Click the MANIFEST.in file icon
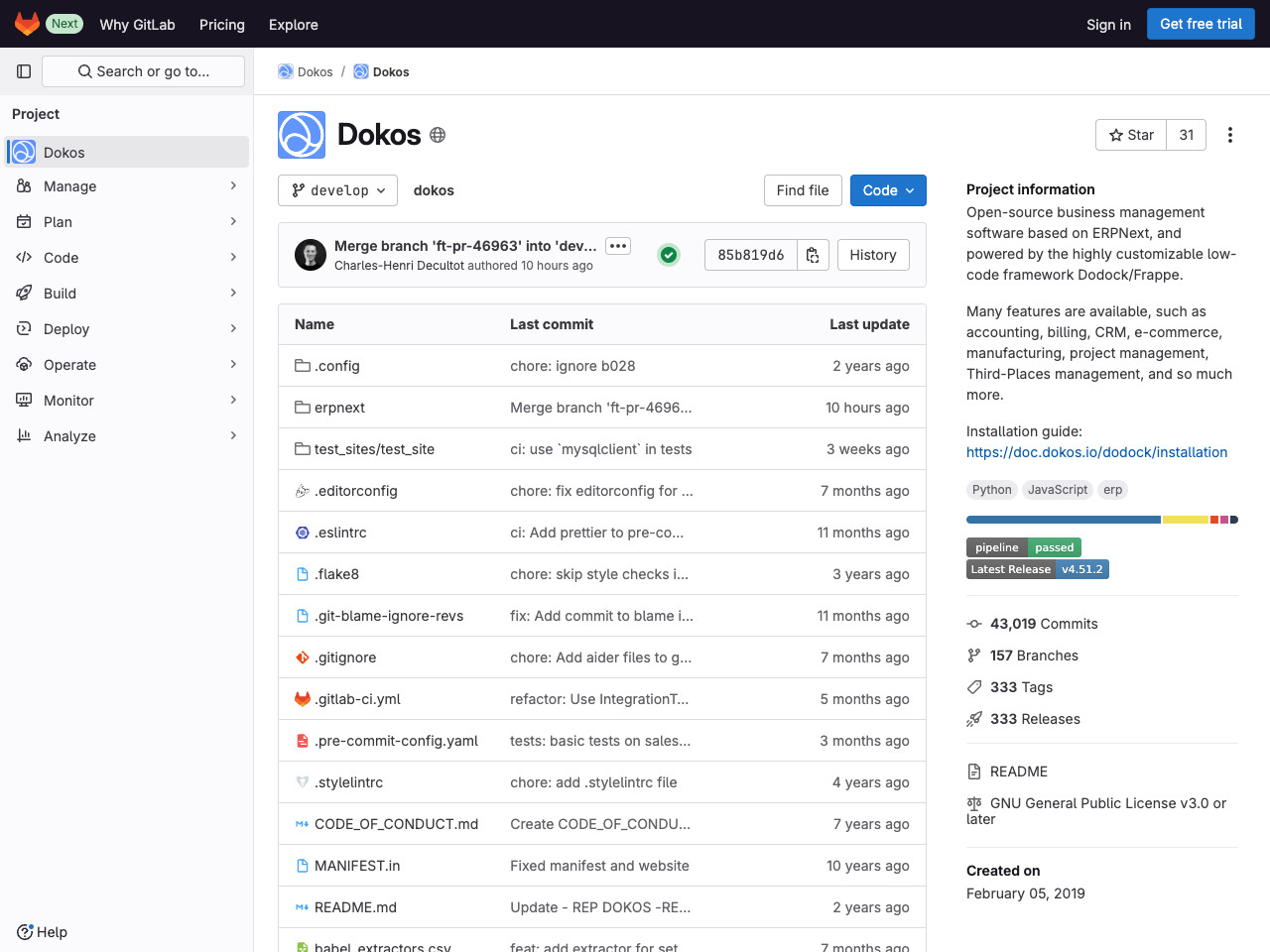The image size is (1270, 952). click(x=303, y=866)
